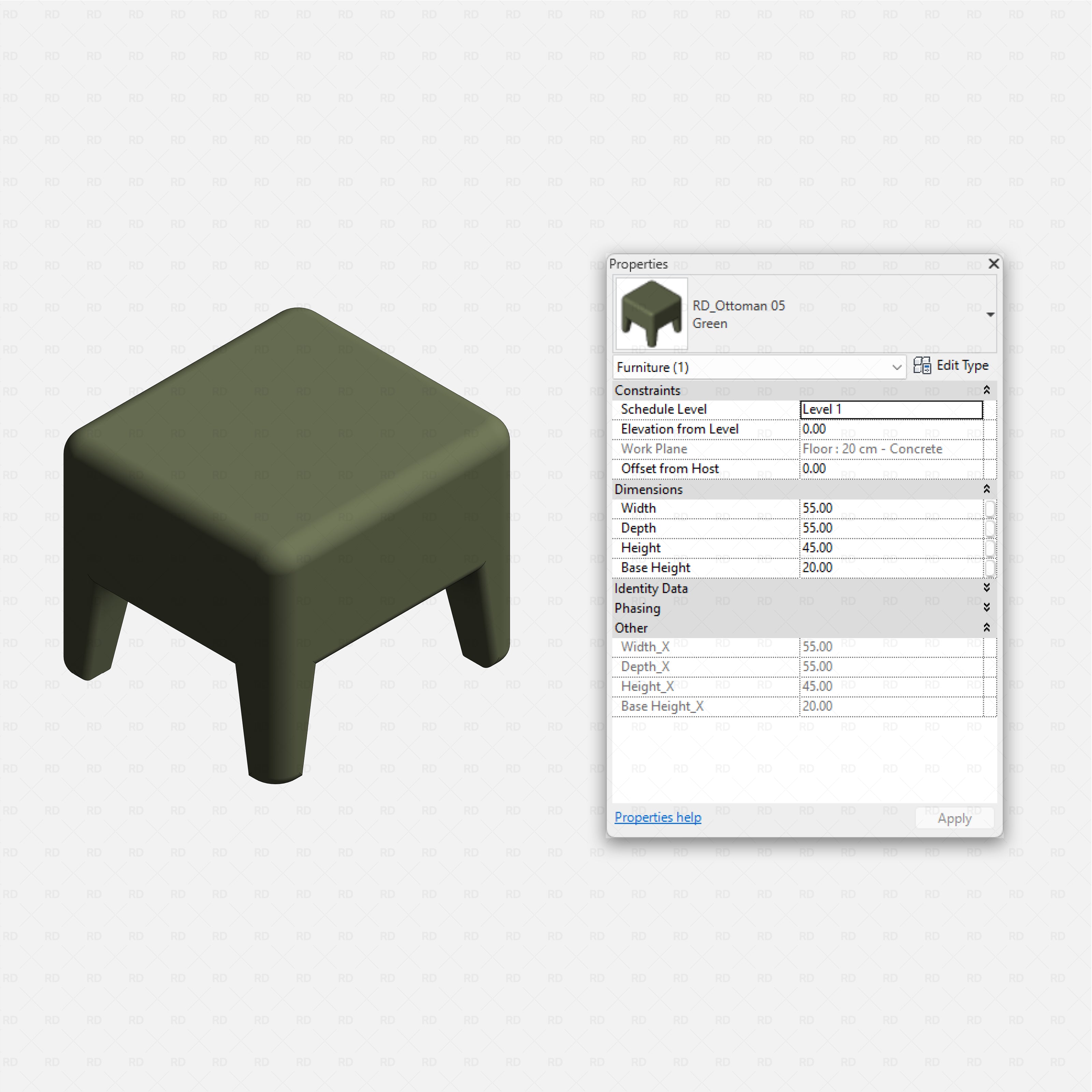Open the type selector dropdown arrow
1092x1092 pixels.
pyautogui.click(x=991, y=314)
